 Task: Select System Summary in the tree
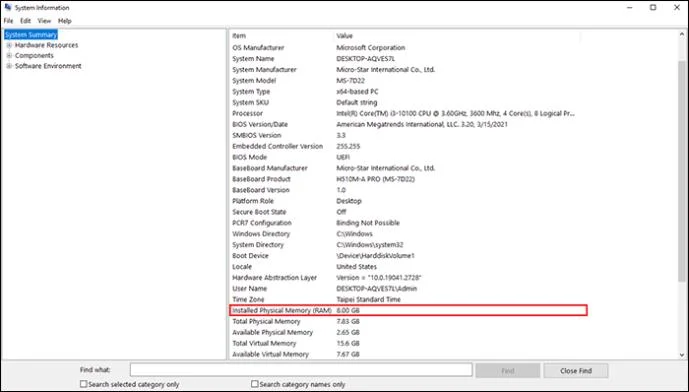coord(31,35)
